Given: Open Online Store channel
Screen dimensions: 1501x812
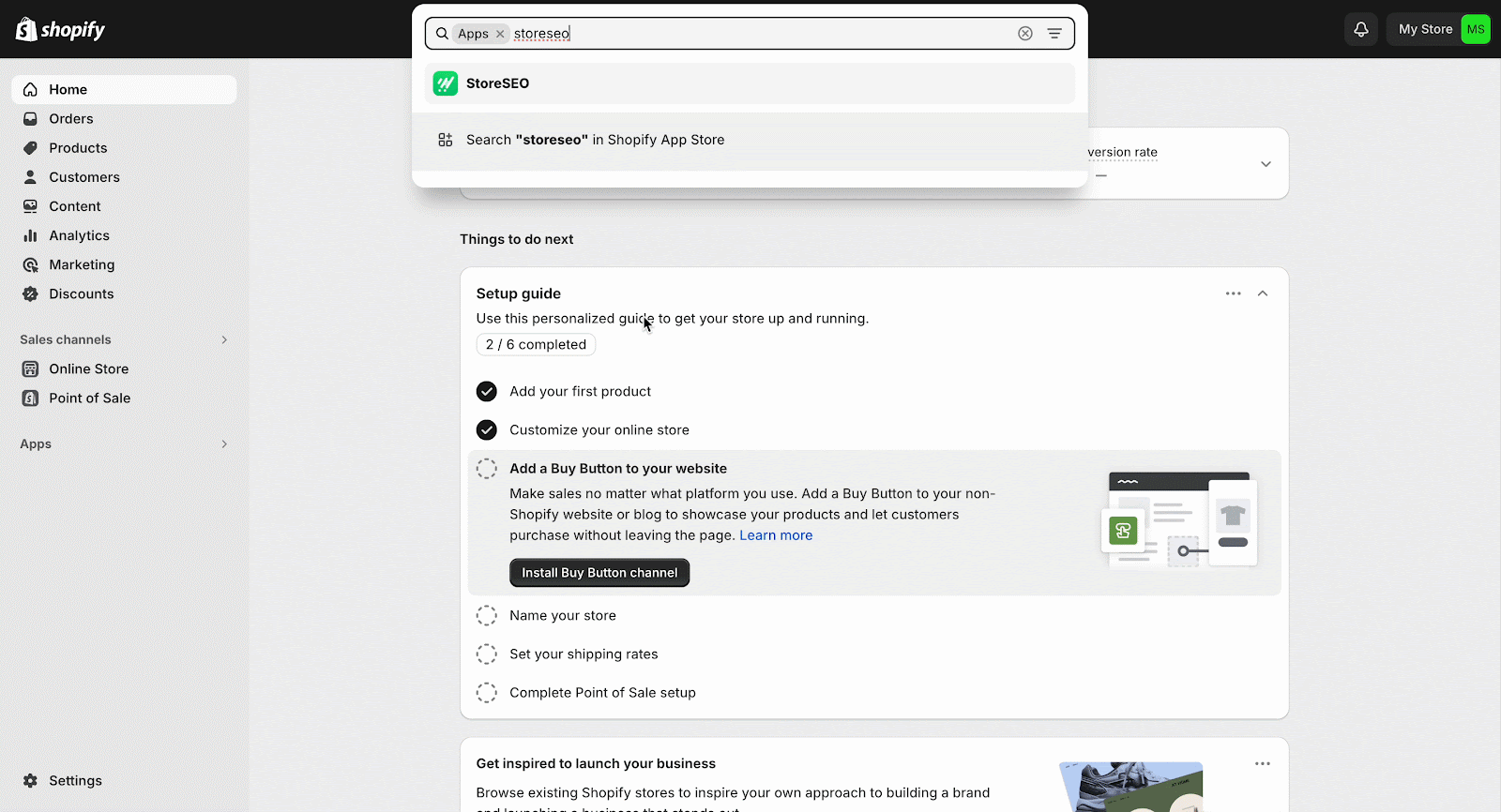Looking at the screenshot, I should [x=124, y=369].
